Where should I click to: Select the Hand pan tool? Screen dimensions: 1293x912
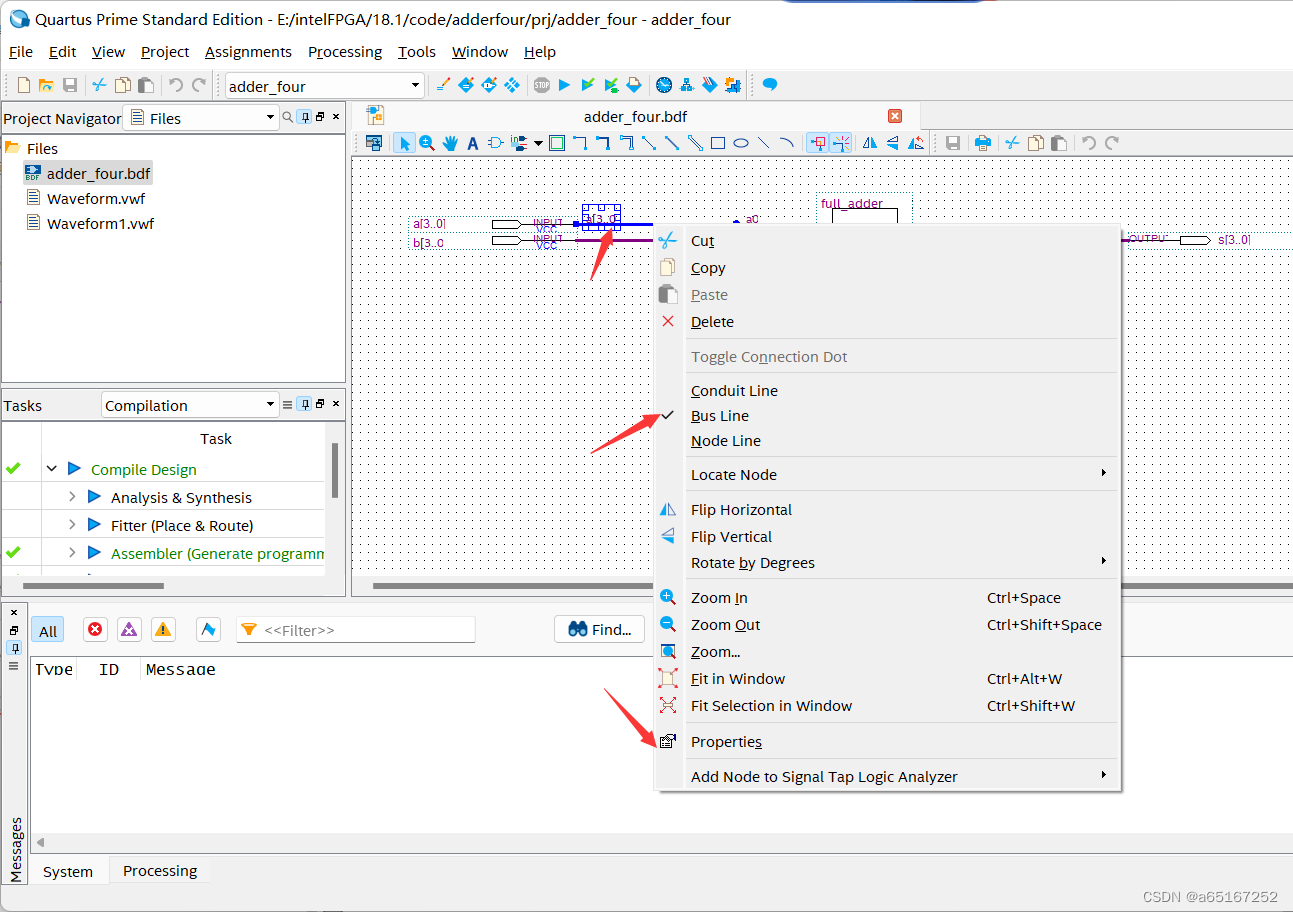point(450,143)
